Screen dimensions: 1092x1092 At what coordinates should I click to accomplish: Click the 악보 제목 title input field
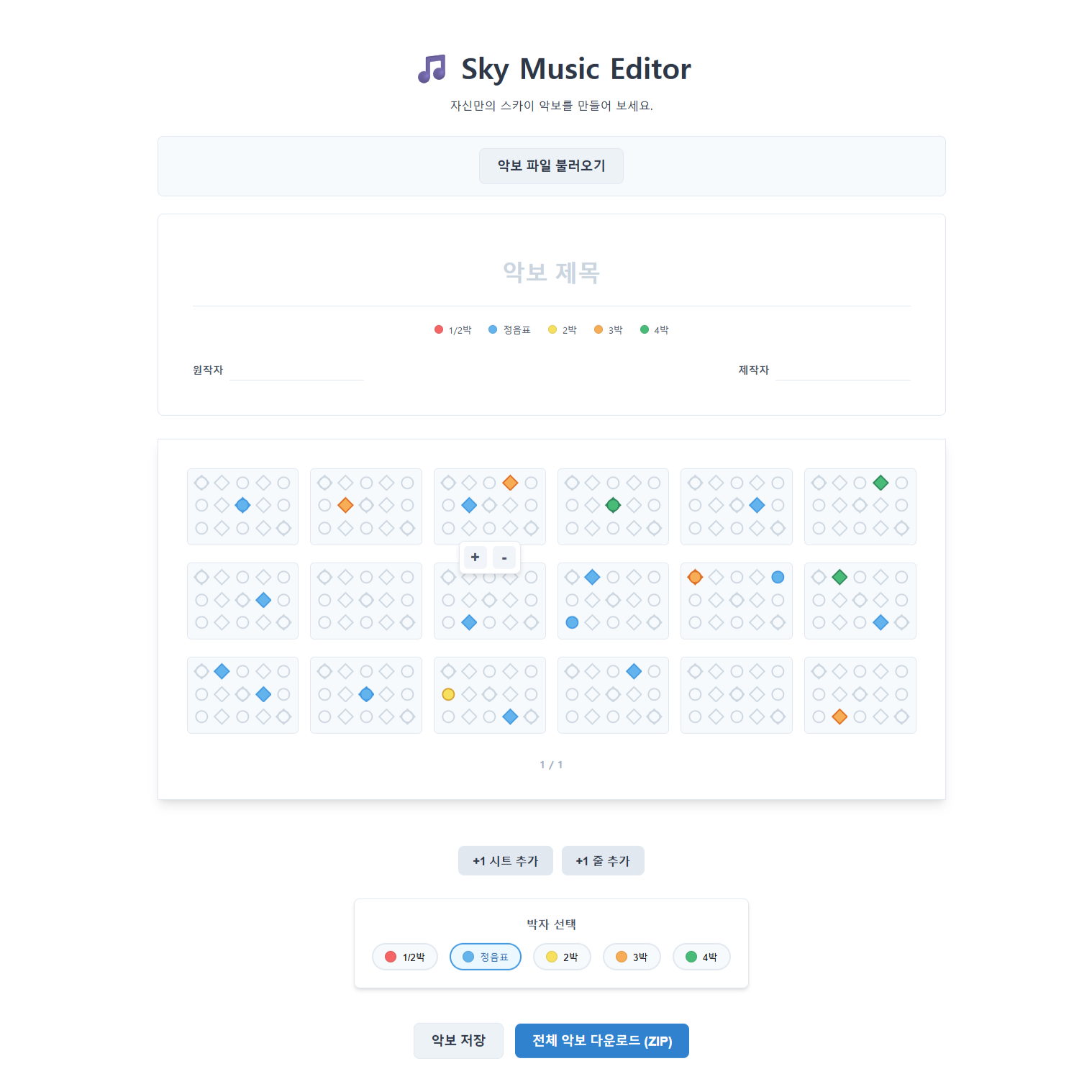551,273
